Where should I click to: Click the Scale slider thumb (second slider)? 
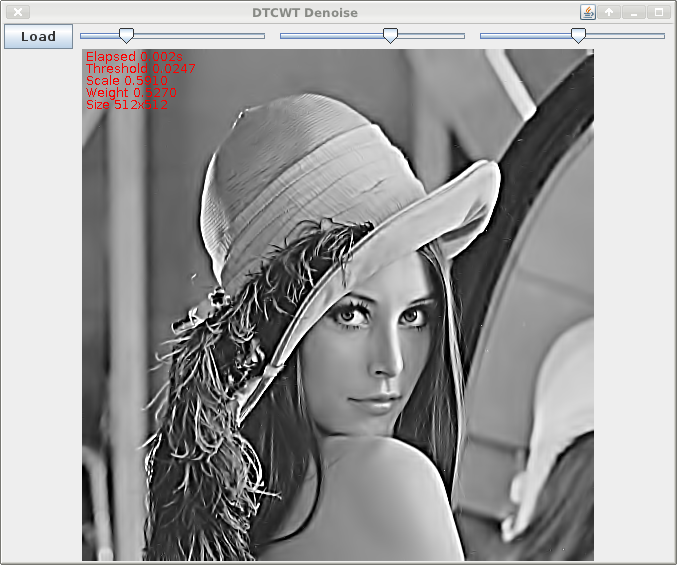(390, 36)
